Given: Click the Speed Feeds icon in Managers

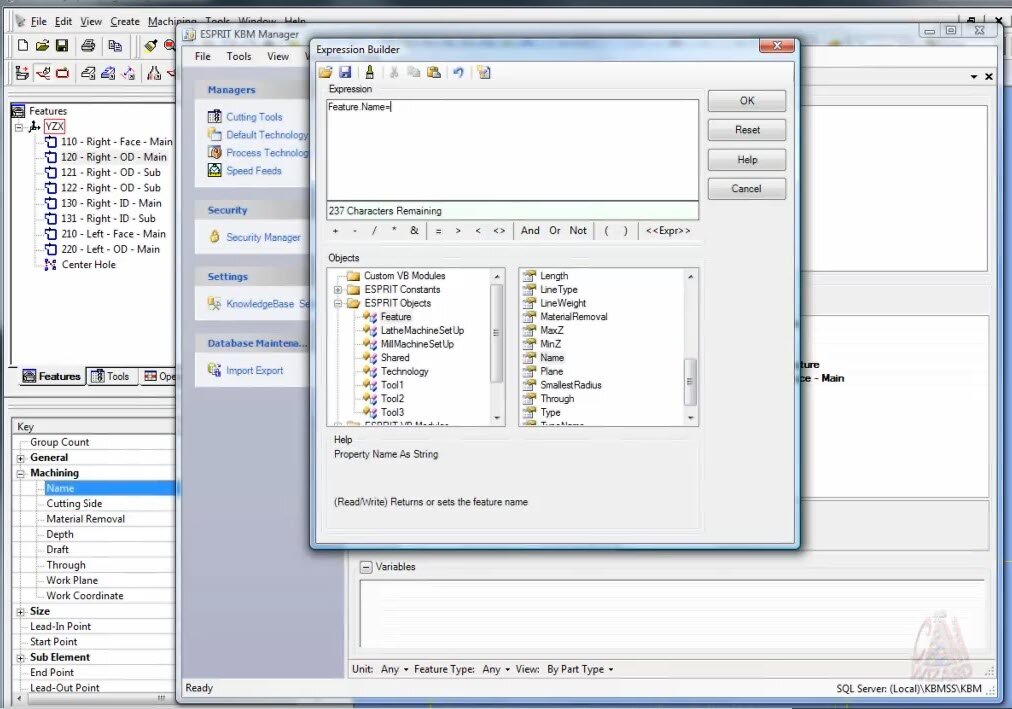Looking at the screenshot, I should click(214, 170).
